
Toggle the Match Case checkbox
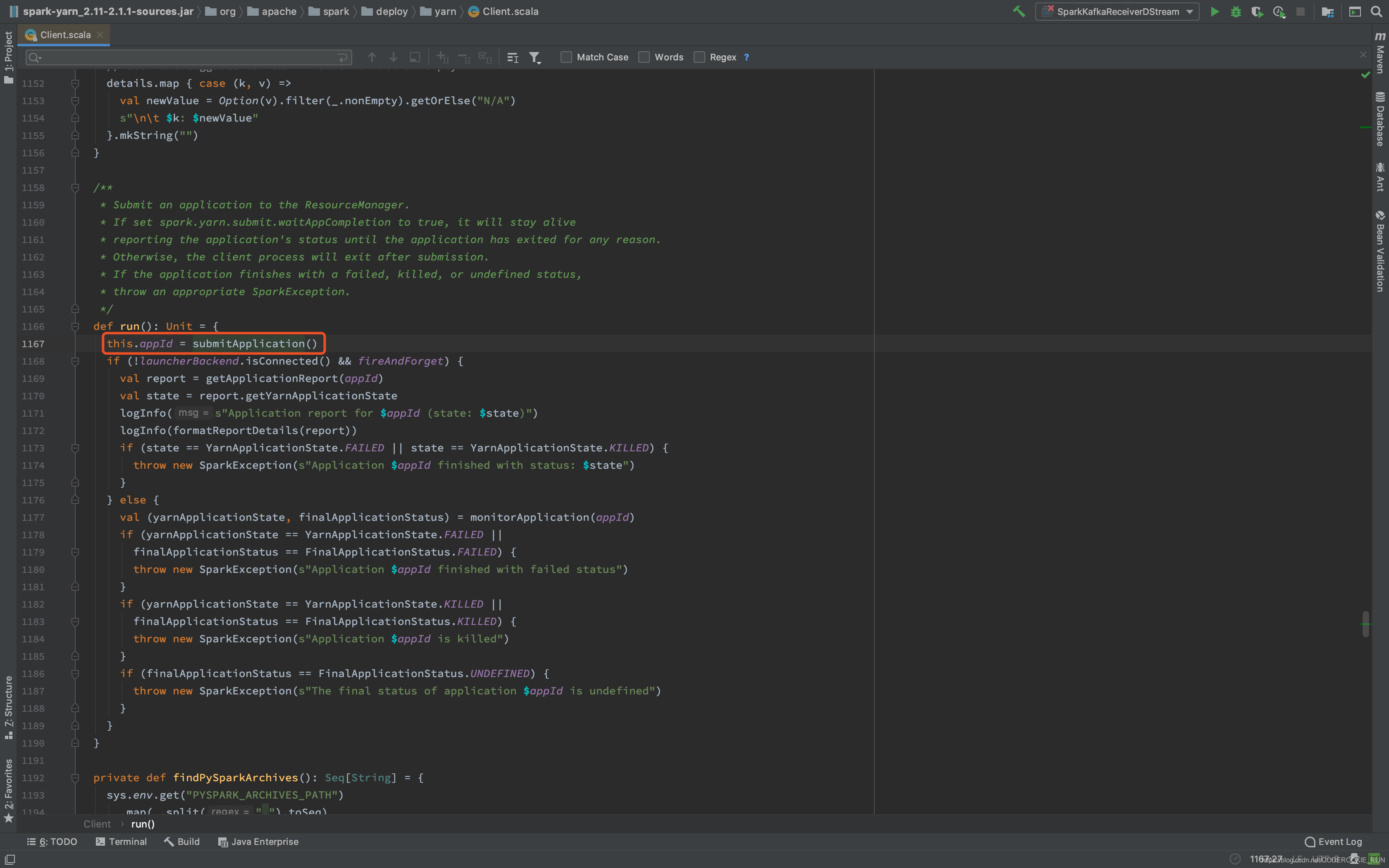click(566, 57)
